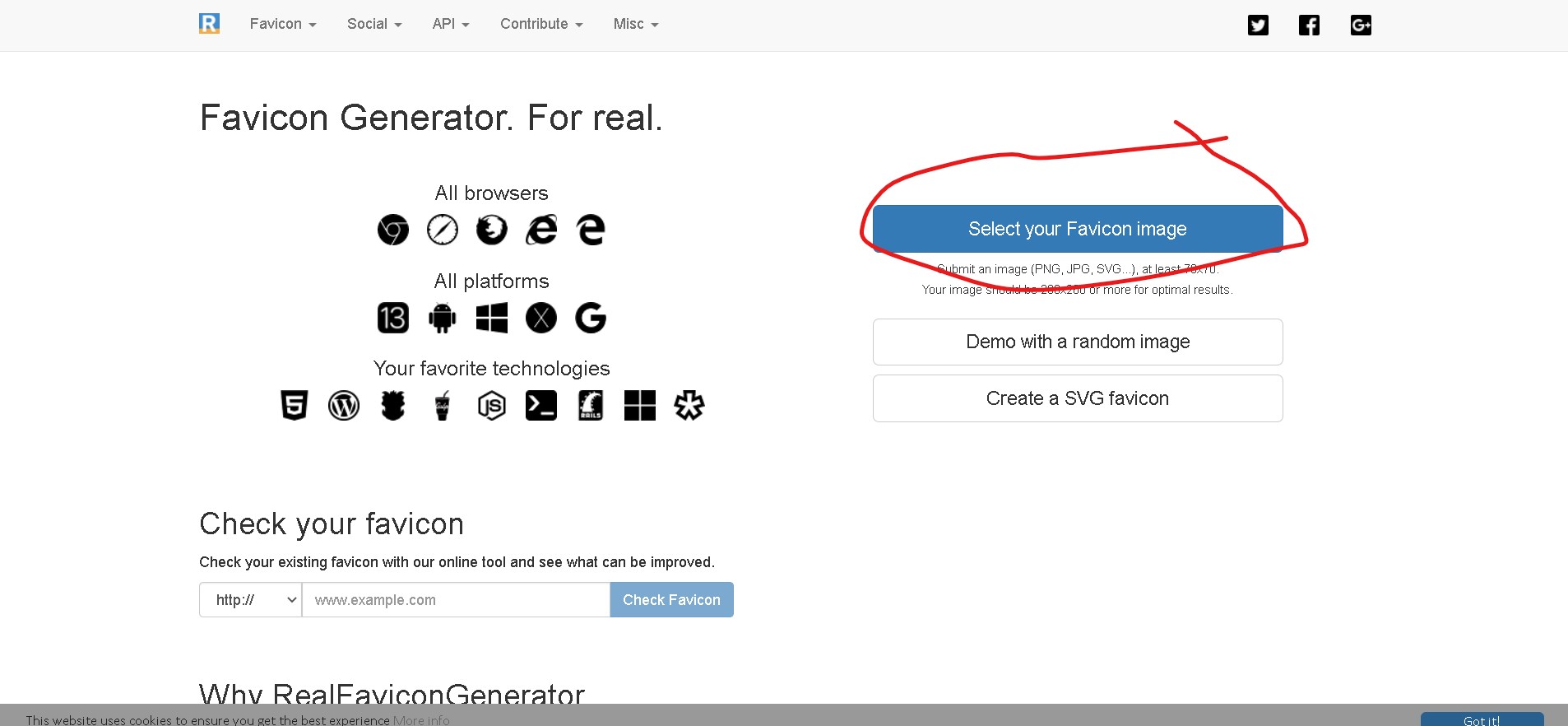Open the Social dropdown menu
Screen dimensions: 1568x726
coord(374,24)
